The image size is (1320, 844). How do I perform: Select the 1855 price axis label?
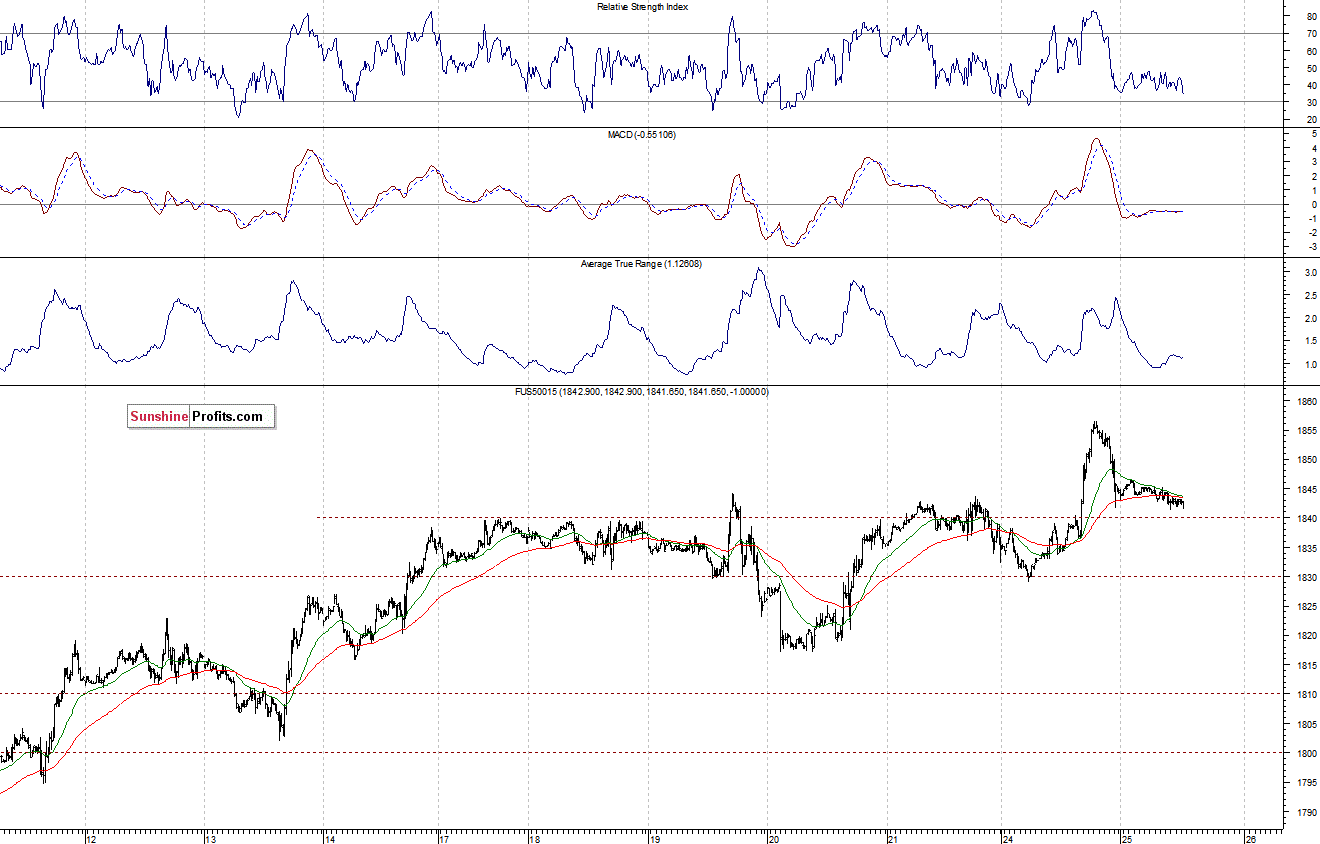[1306, 431]
